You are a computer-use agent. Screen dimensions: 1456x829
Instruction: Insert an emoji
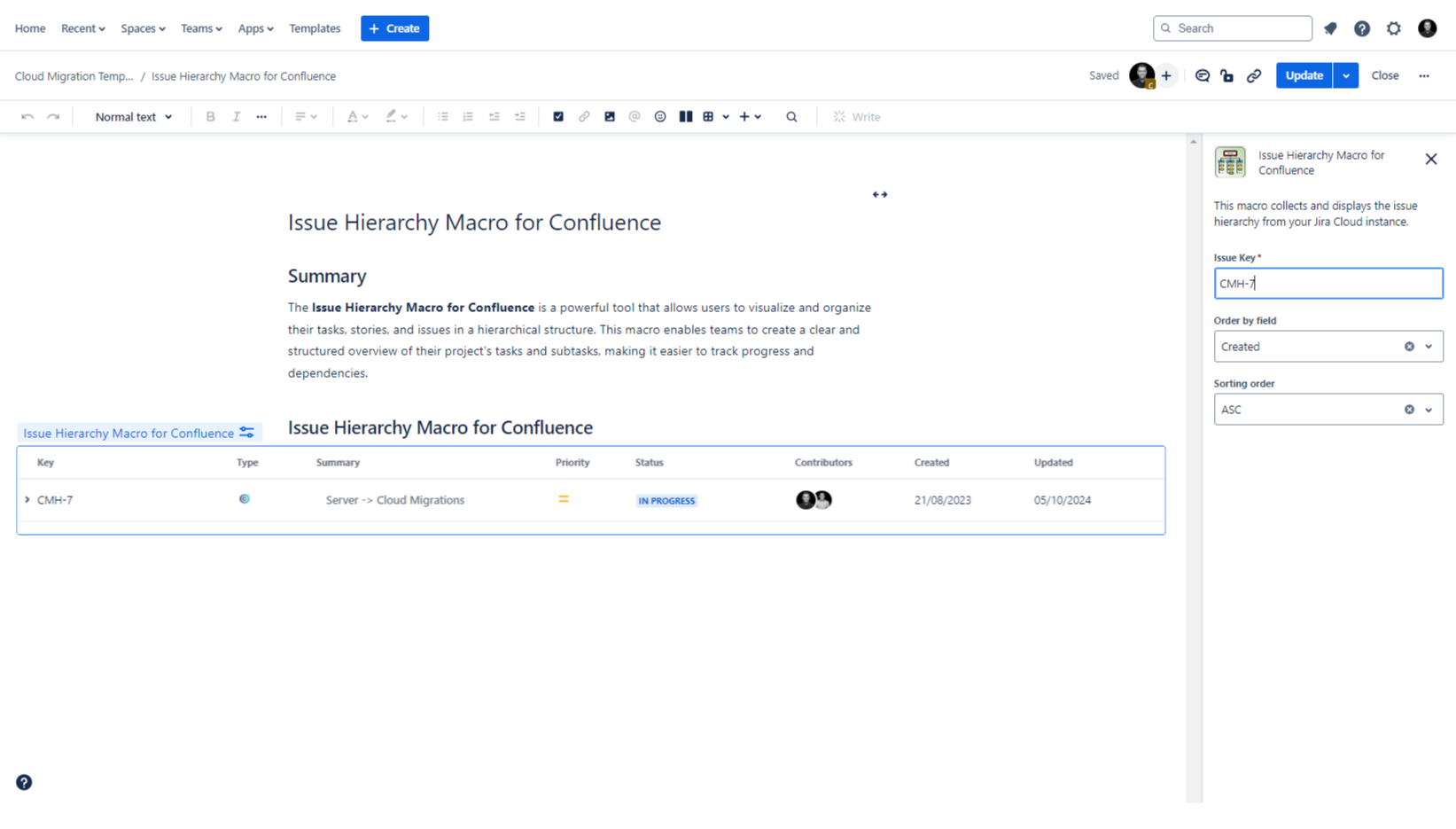coord(660,116)
